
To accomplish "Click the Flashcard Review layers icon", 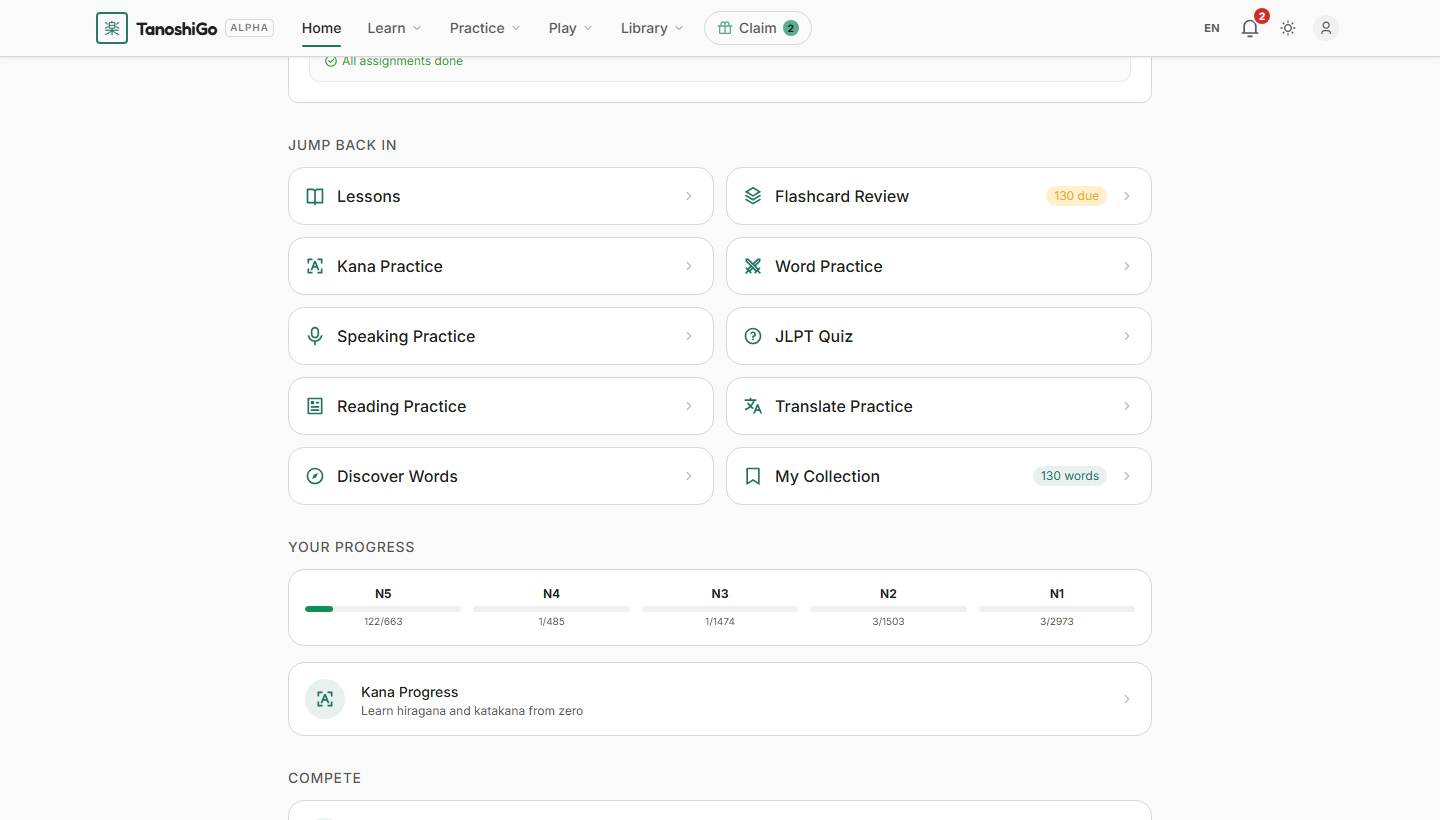I will coord(753,196).
